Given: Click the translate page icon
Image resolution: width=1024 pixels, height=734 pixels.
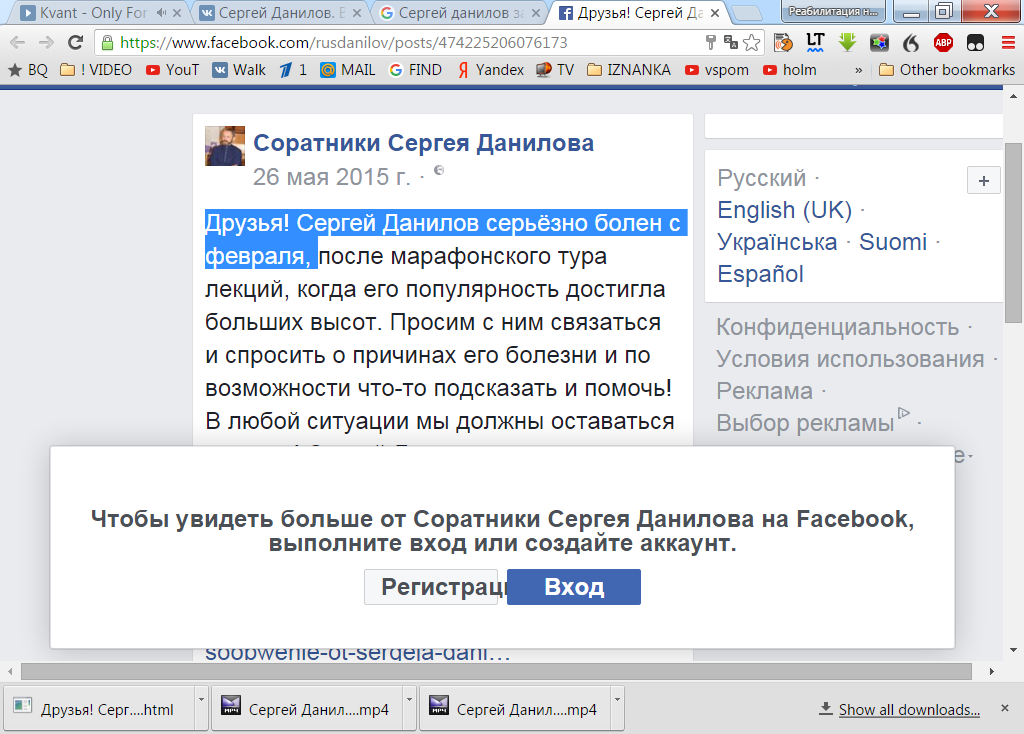Looking at the screenshot, I should pos(731,43).
